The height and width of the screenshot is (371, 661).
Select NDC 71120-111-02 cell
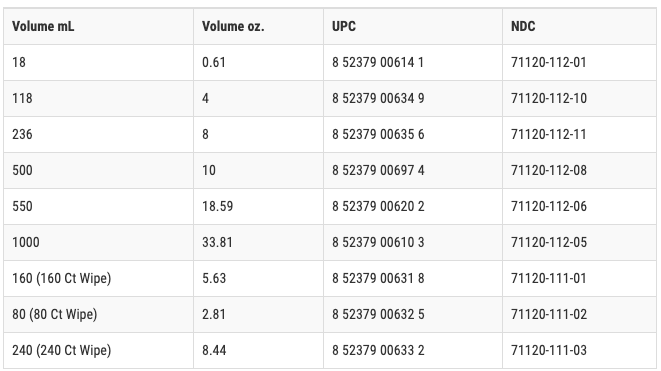coord(579,315)
